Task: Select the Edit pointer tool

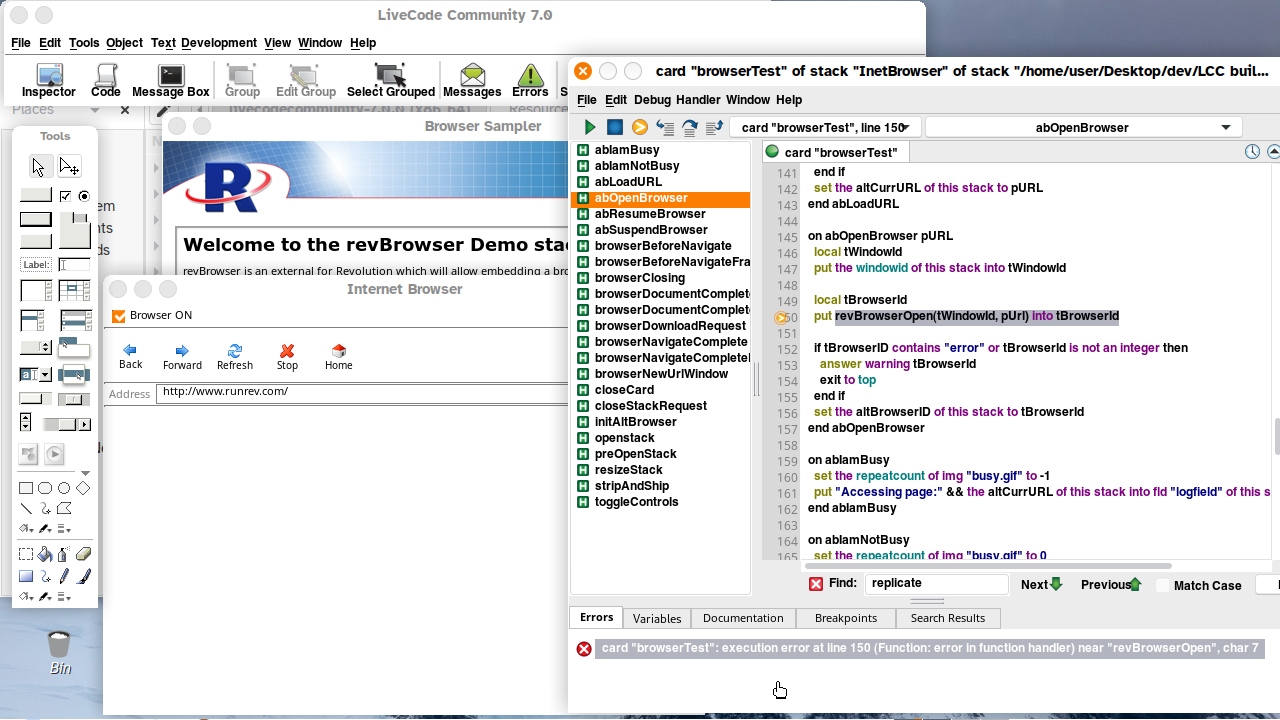Action: [x=69, y=166]
